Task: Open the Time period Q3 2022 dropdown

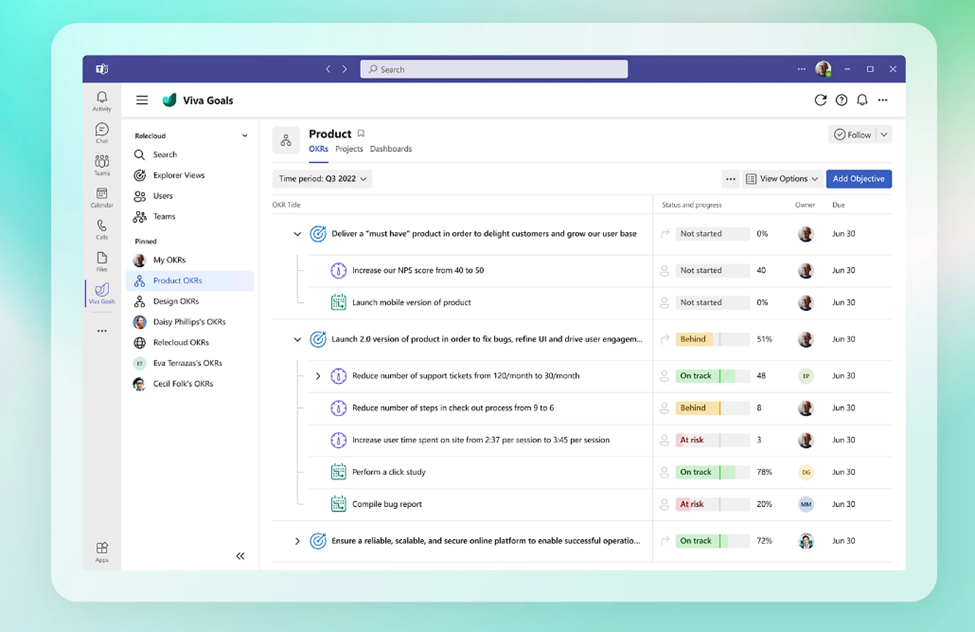Action: pos(320,177)
